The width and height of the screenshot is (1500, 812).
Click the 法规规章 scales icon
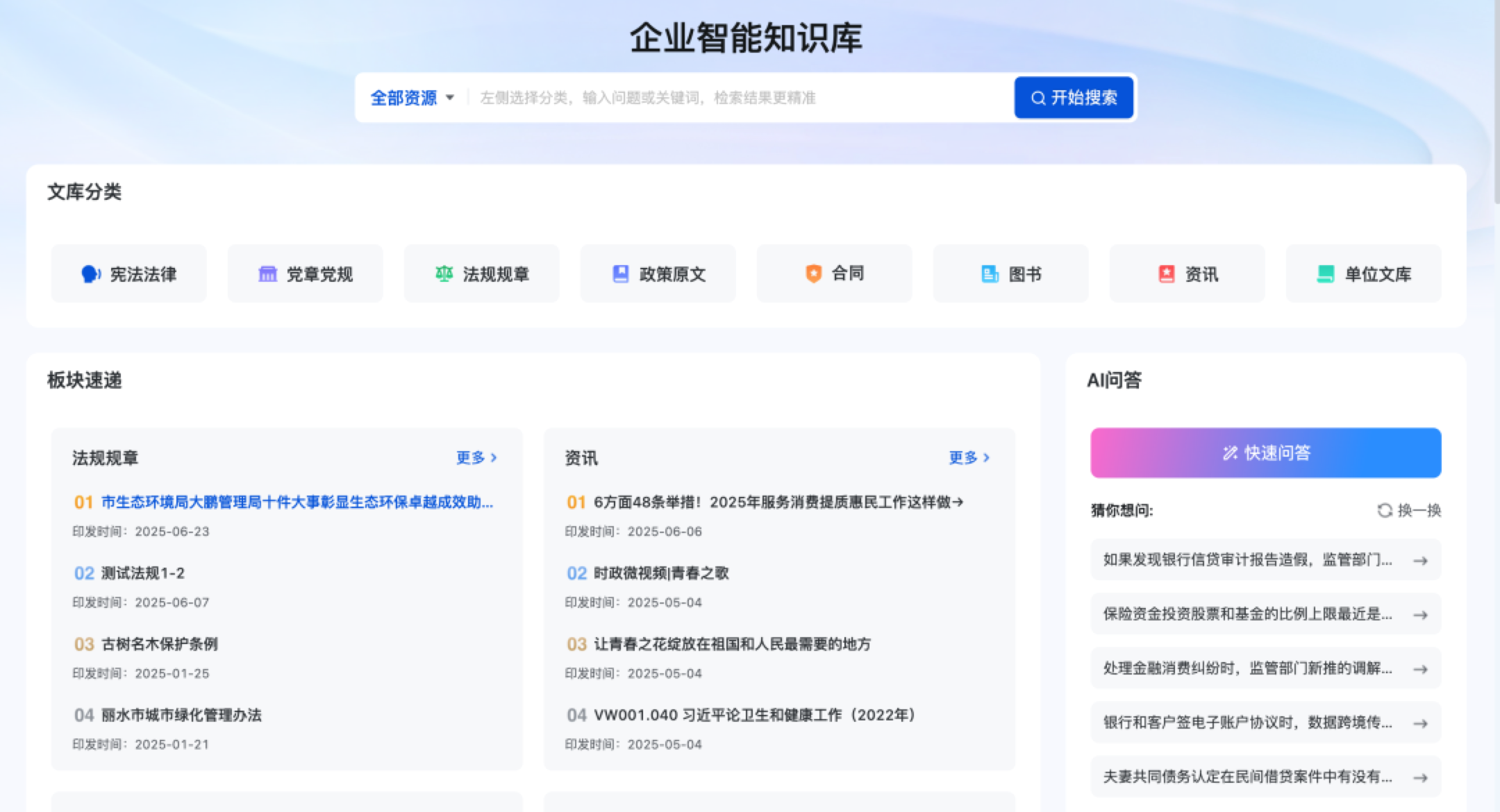[x=444, y=274]
